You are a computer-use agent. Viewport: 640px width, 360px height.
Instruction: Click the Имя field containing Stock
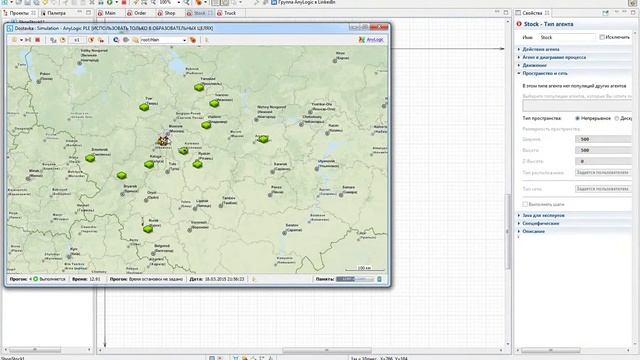coord(566,37)
